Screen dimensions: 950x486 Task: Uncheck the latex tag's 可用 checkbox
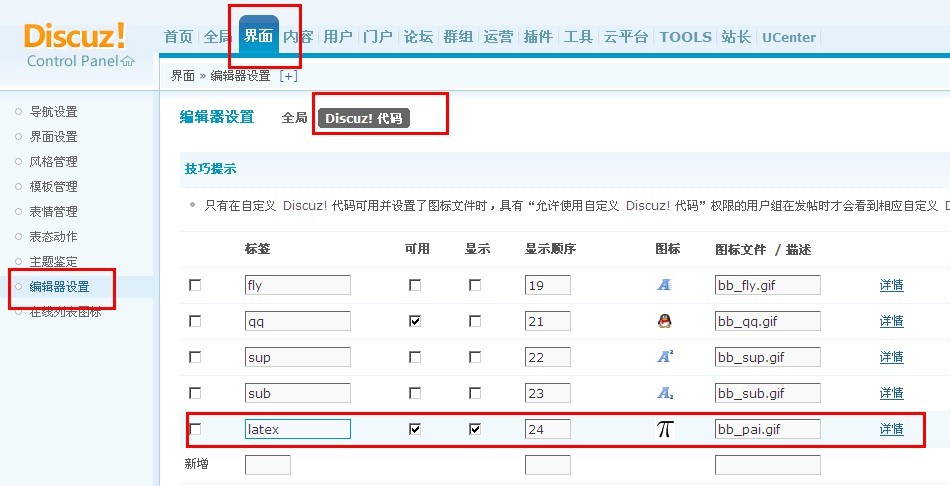click(x=415, y=429)
